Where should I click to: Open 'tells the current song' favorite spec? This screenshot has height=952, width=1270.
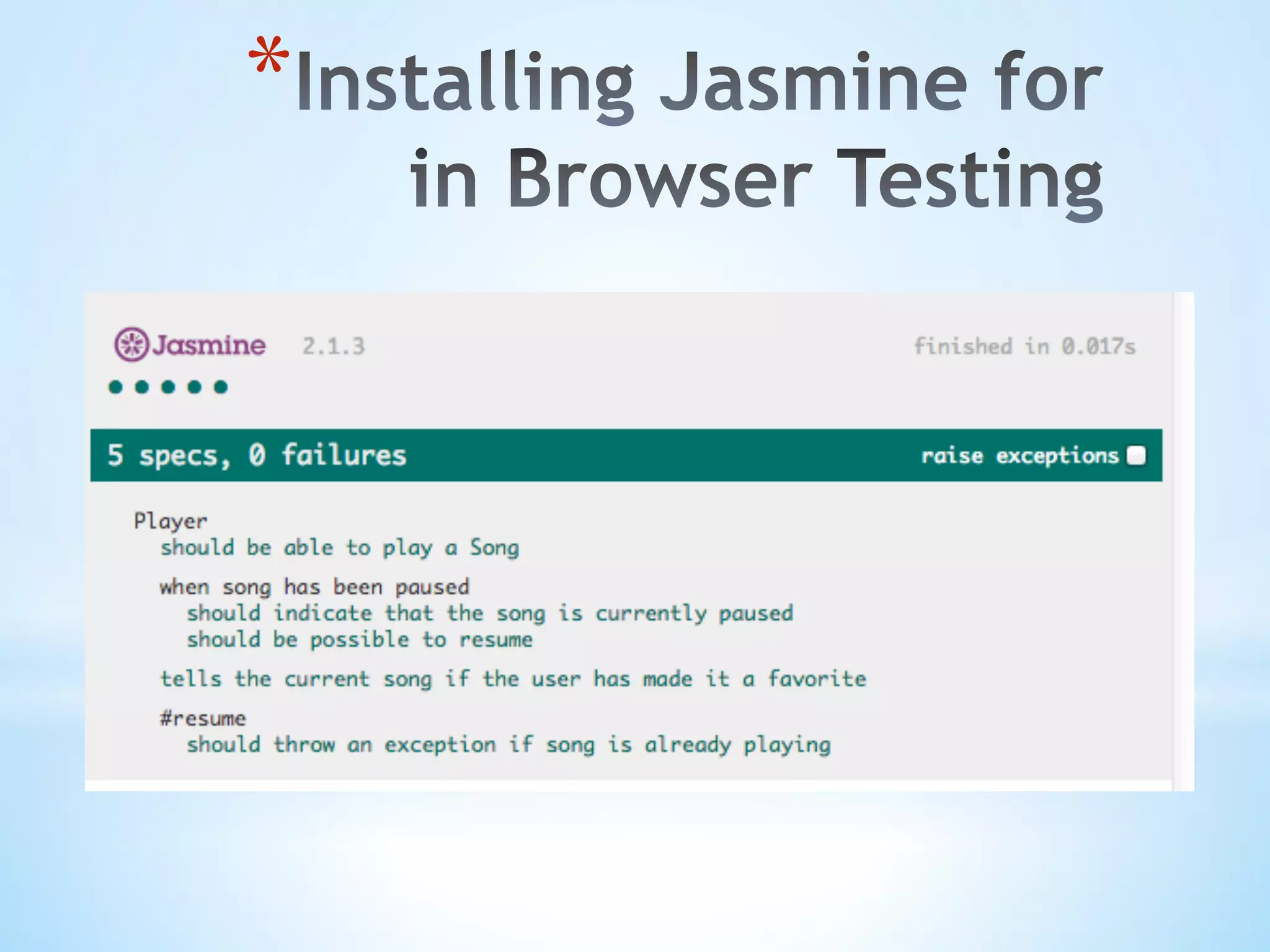(513, 679)
